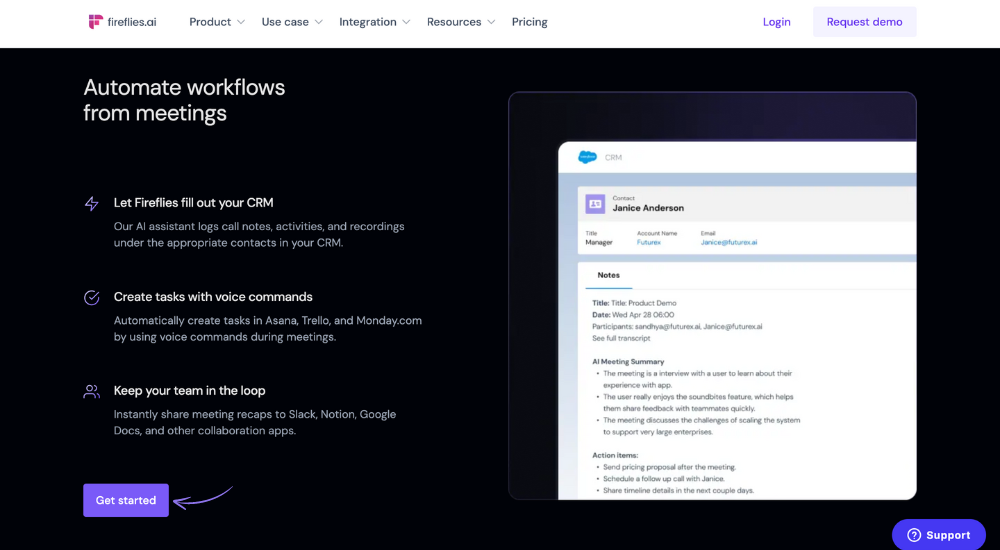The height and width of the screenshot is (550, 1000).
Task: Click Create tasks with voice commands heading
Action: pyautogui.click(x=213, y=297)
